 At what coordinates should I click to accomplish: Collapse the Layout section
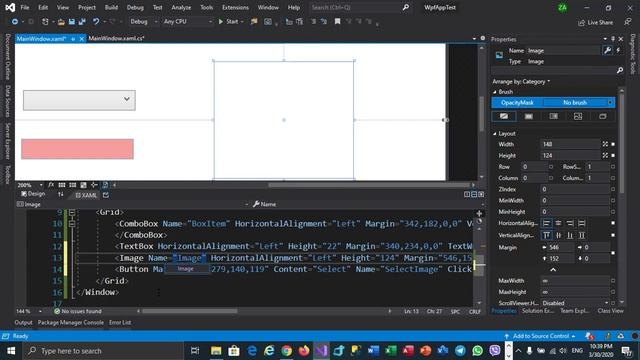[x=495, y=134]
